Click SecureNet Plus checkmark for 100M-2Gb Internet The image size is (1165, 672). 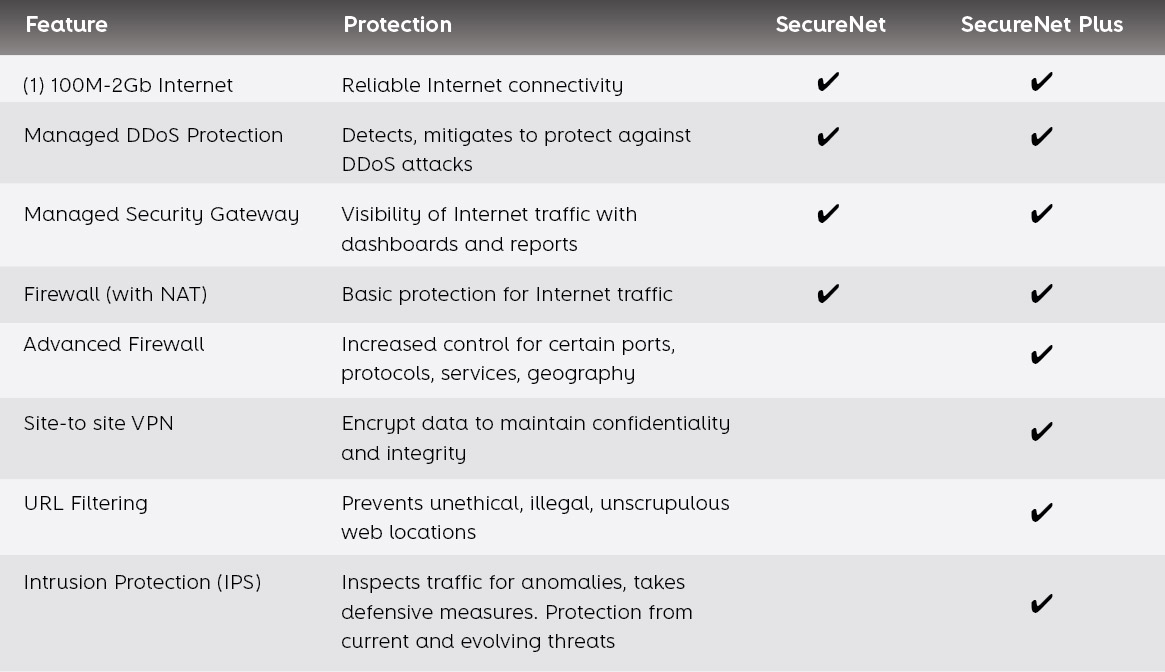[x=1041, y=82]
